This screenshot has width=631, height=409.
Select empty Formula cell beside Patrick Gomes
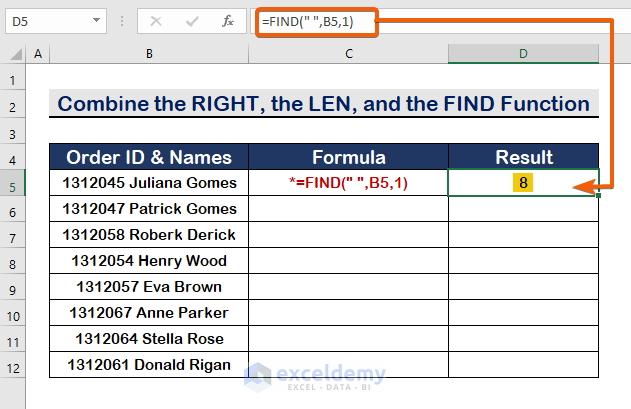[348, 209]
